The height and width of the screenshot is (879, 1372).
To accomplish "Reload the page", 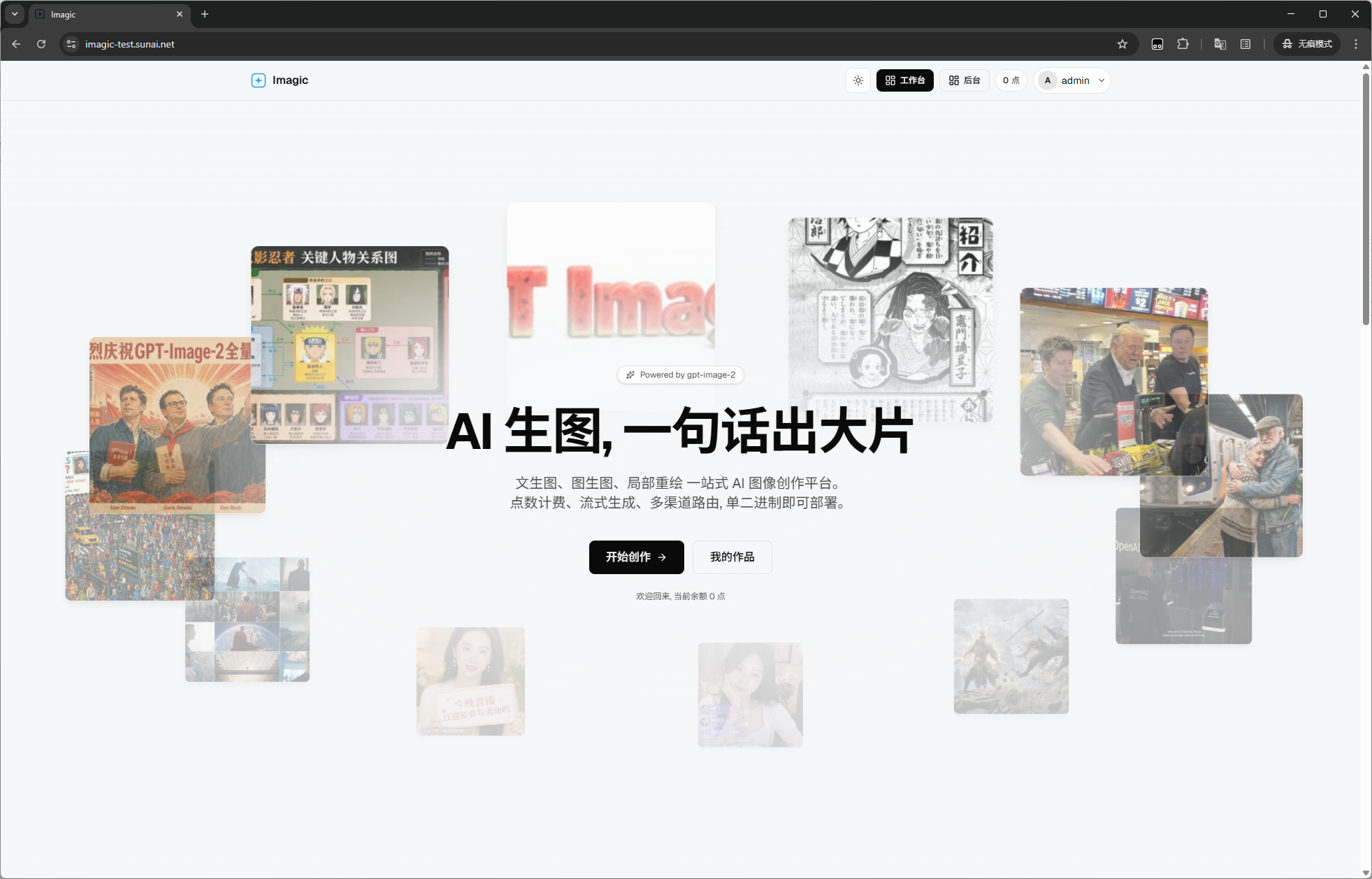I will [x=41, y=44].
